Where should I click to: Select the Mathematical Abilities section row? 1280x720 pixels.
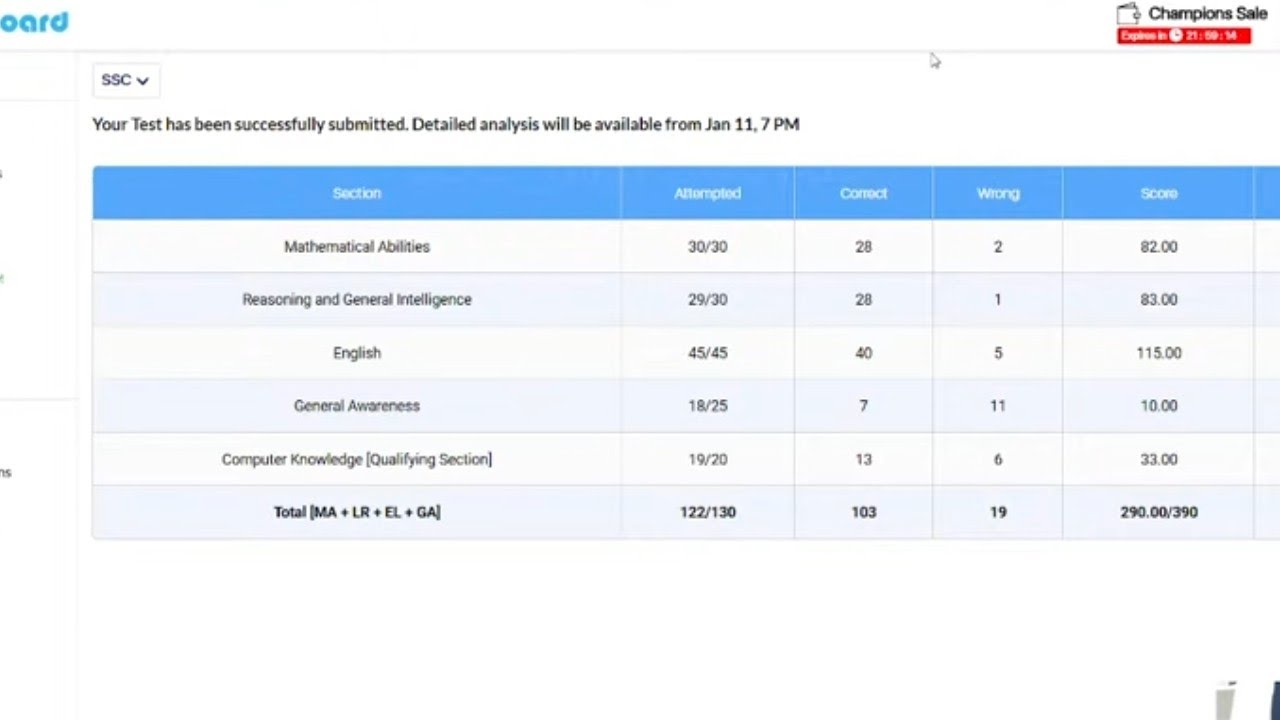(x=686, y=246)
